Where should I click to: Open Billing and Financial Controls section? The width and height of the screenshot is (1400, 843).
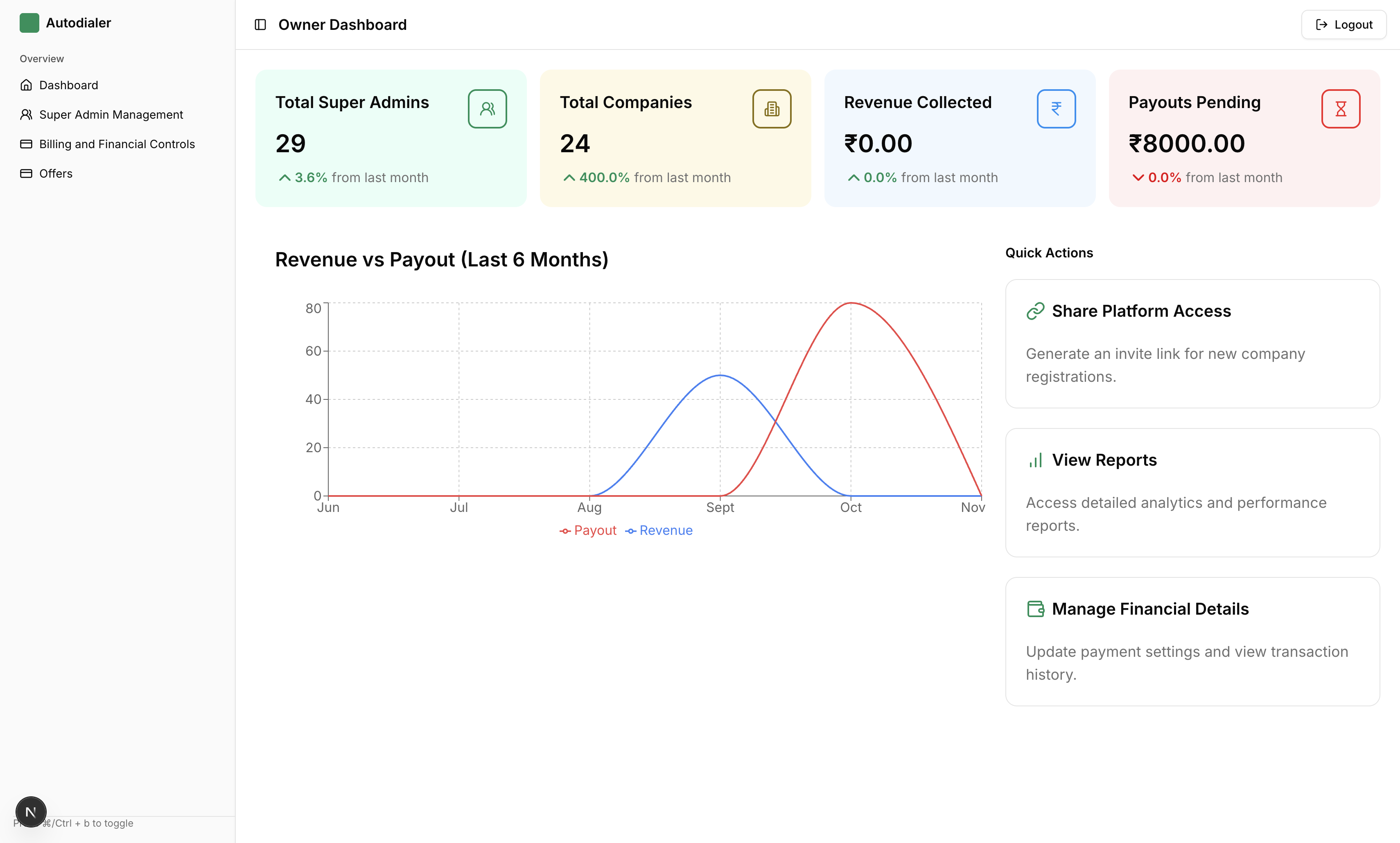[x=117, y=144]
